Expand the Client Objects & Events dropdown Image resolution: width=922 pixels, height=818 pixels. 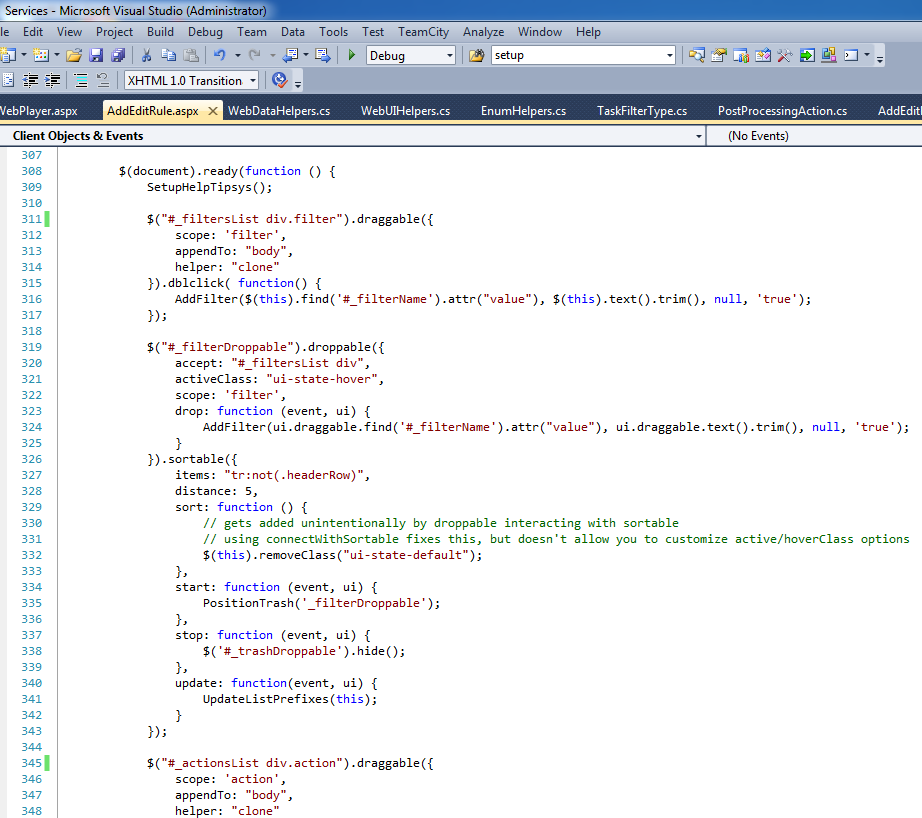[x=698, y=136]
